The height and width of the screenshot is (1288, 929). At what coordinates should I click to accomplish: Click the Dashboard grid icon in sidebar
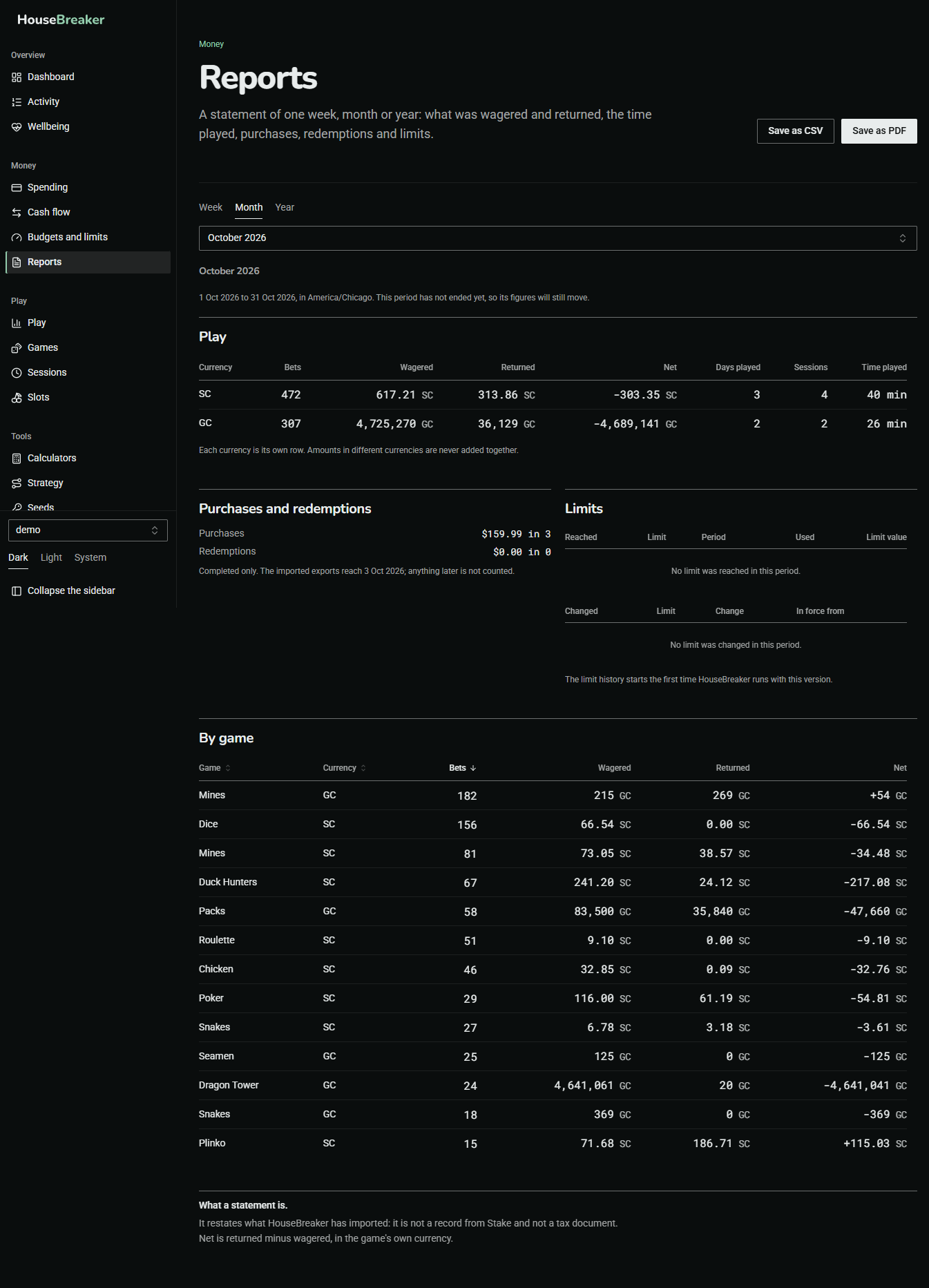tap(17, 77)
